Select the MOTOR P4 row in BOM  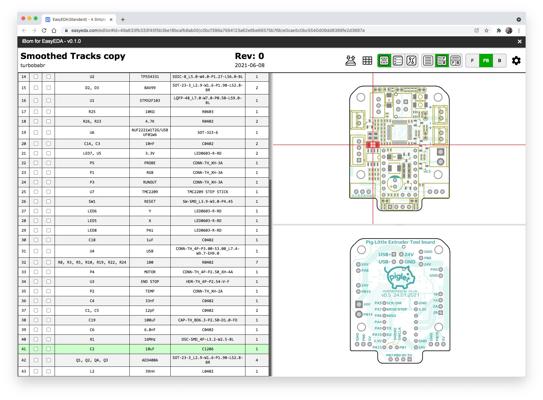[144, 272]
